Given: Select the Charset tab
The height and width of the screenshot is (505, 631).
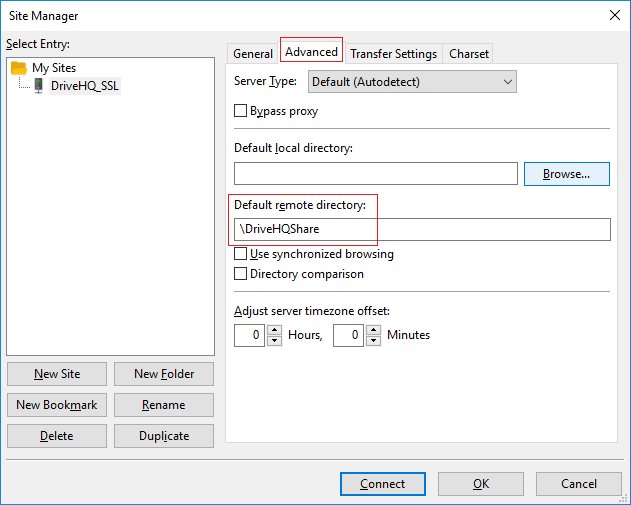Looking at the screenshot, I should pyautogui.click(x=468, y=54).
